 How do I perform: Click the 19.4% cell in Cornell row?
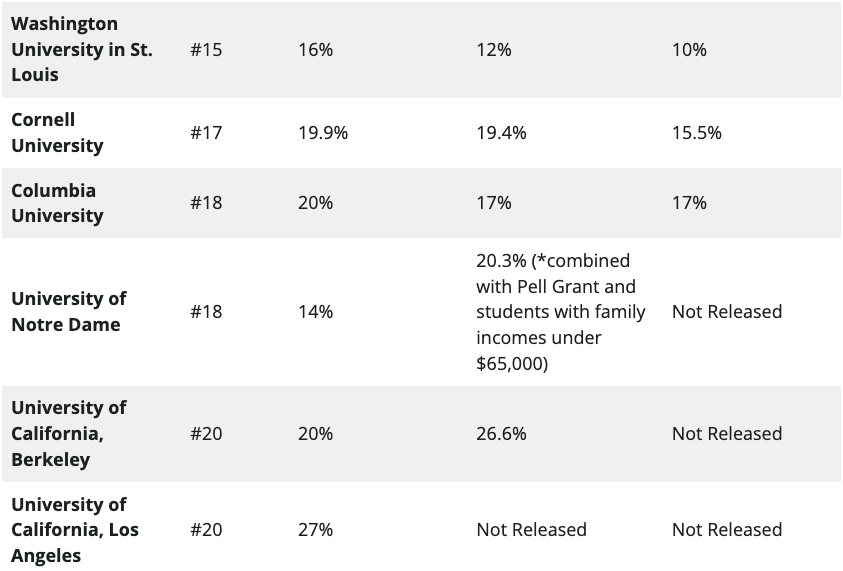coord(501,132)
